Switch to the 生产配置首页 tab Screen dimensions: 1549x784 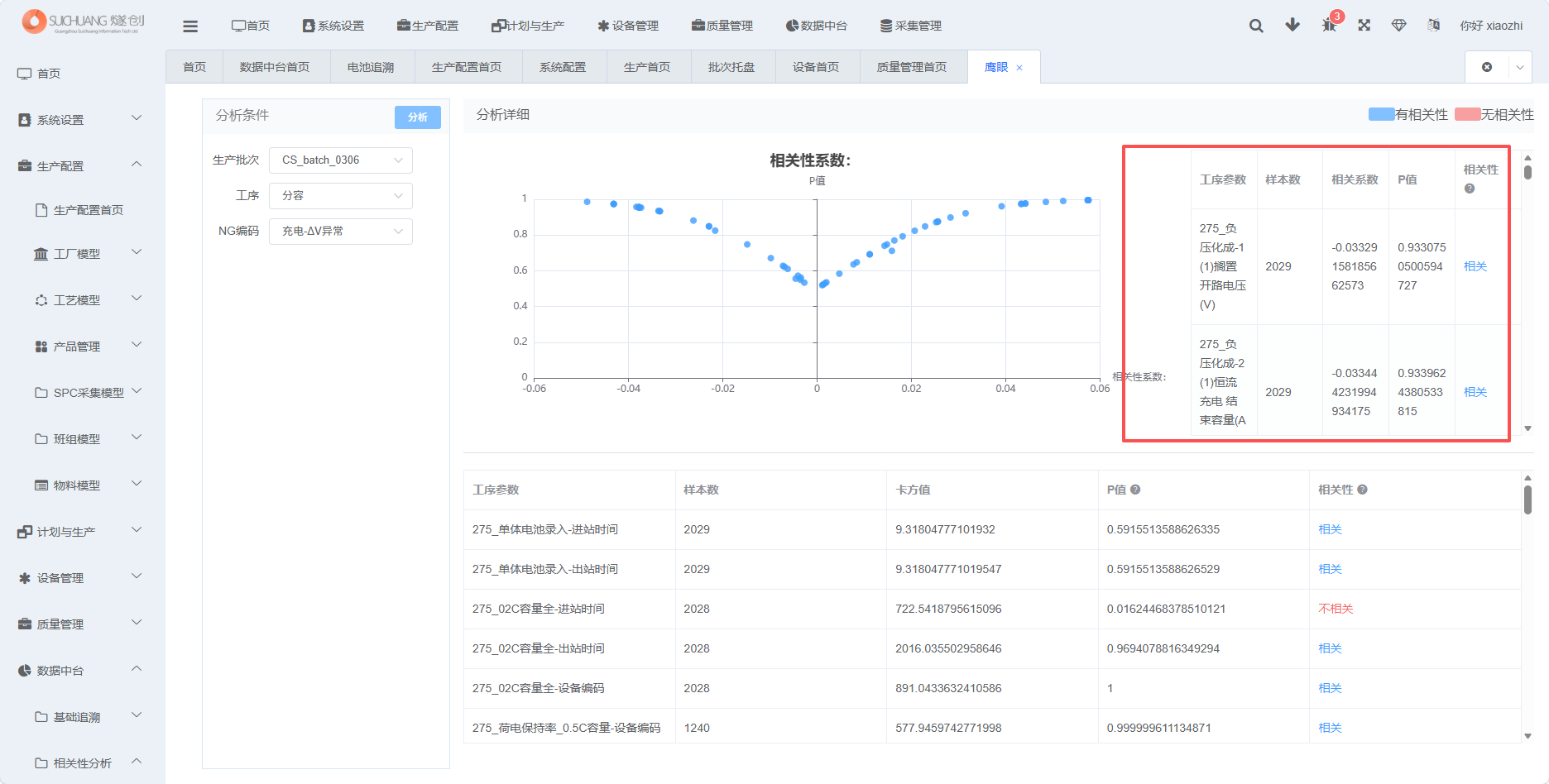467,67
